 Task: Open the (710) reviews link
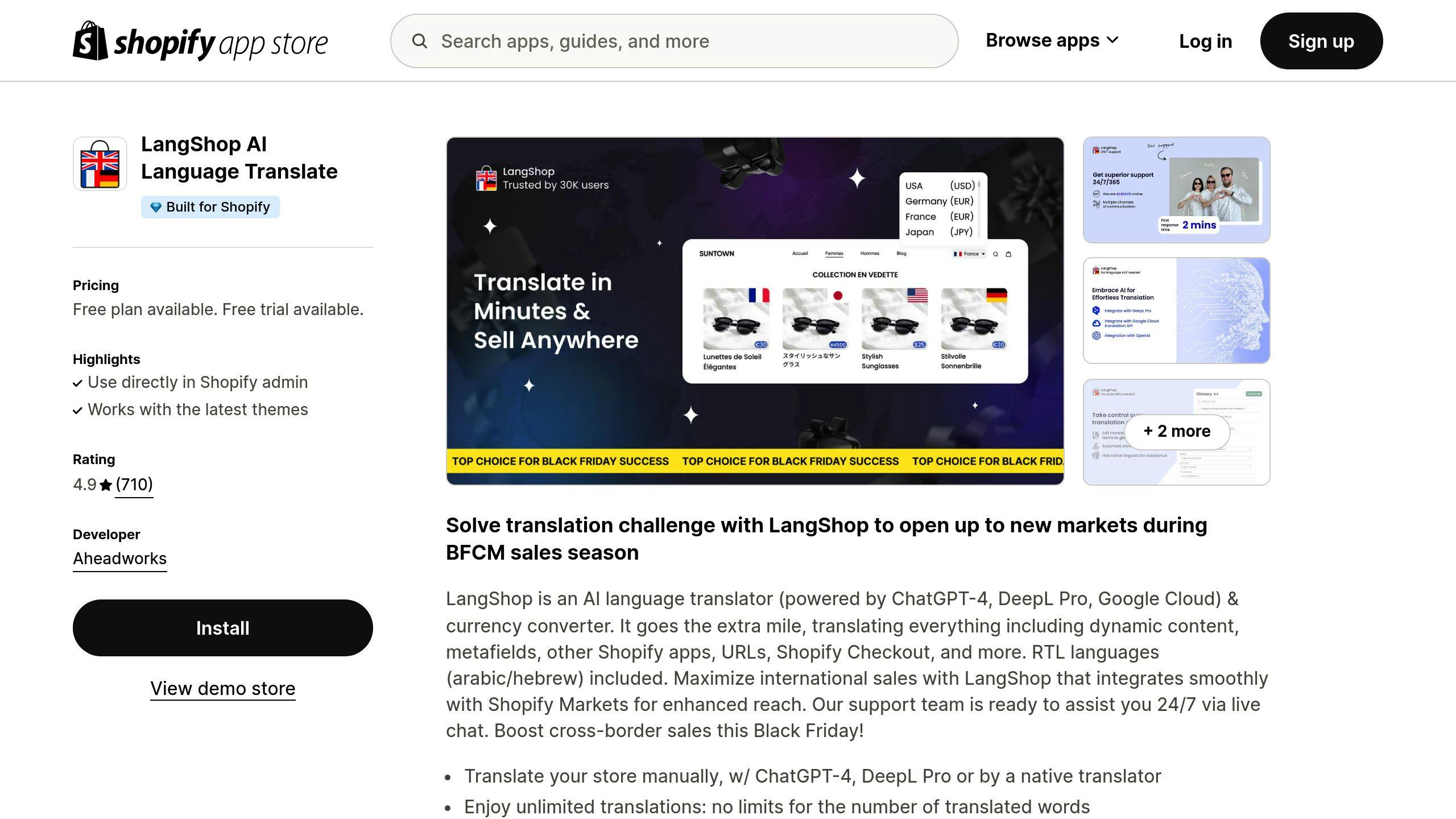[x=134, y=485]
